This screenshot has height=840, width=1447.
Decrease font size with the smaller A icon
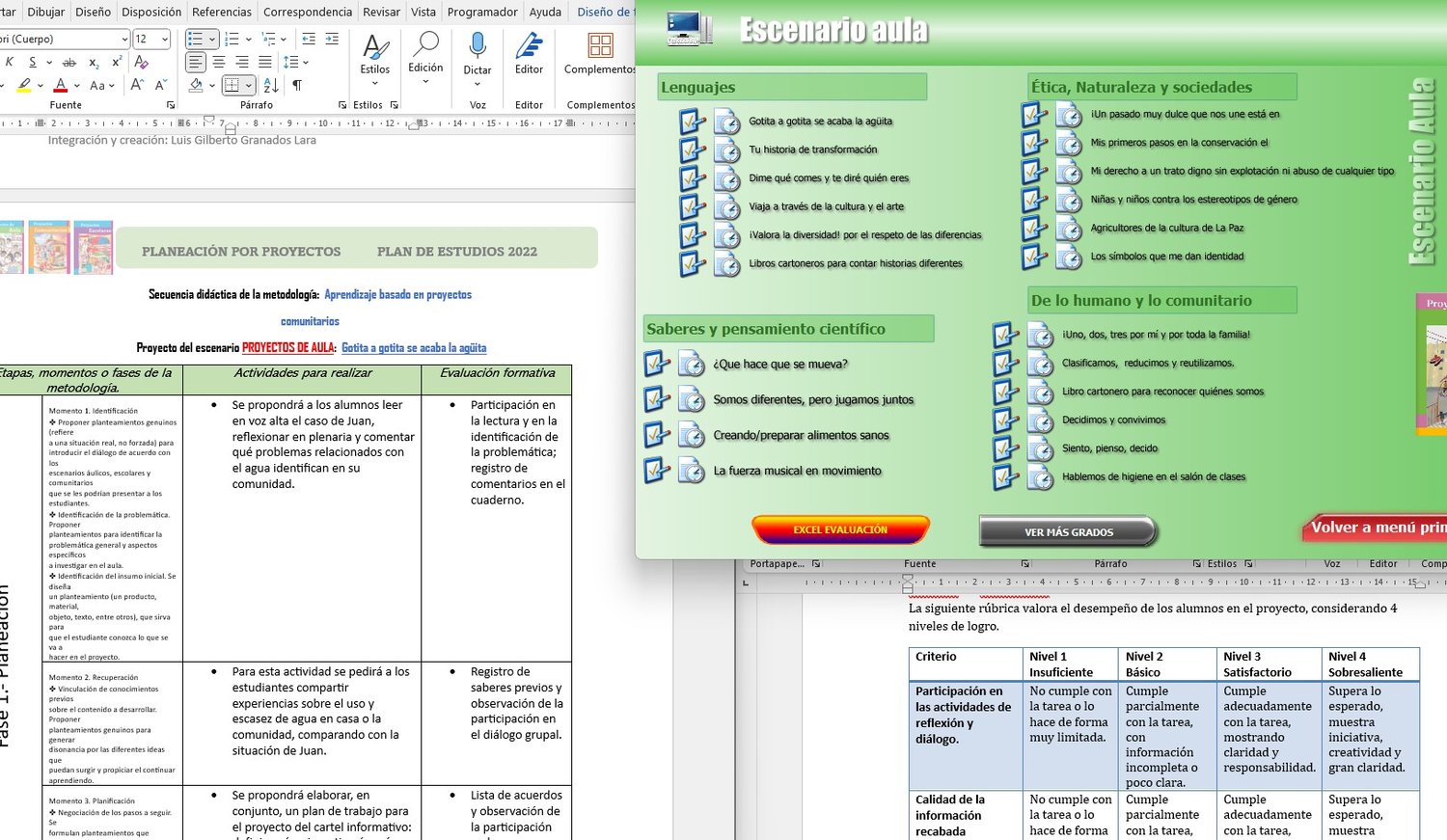161,85
